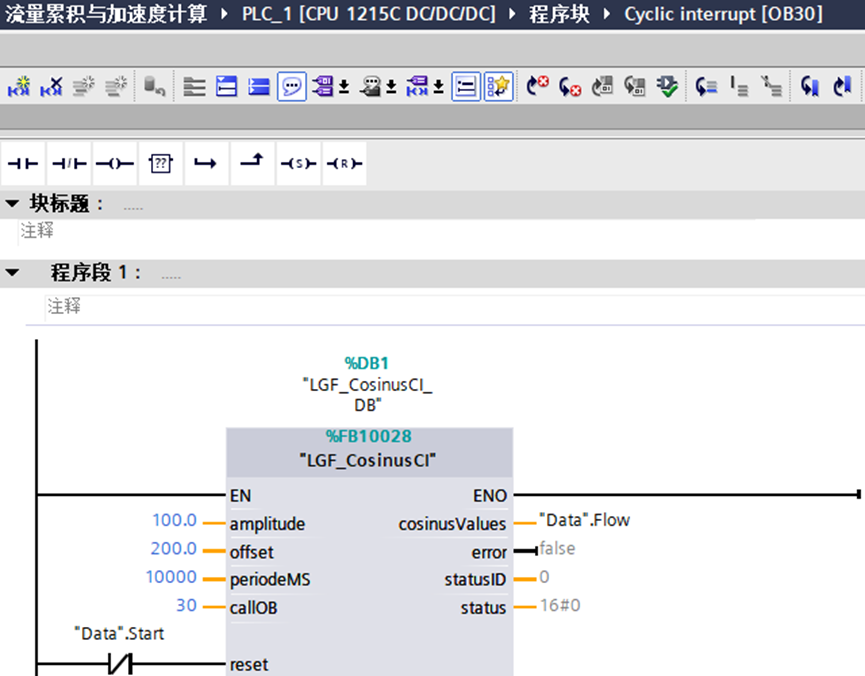Screen dimensions: 865x676
Task: Collapse the 块标题 section
Action: click(12, 204)
